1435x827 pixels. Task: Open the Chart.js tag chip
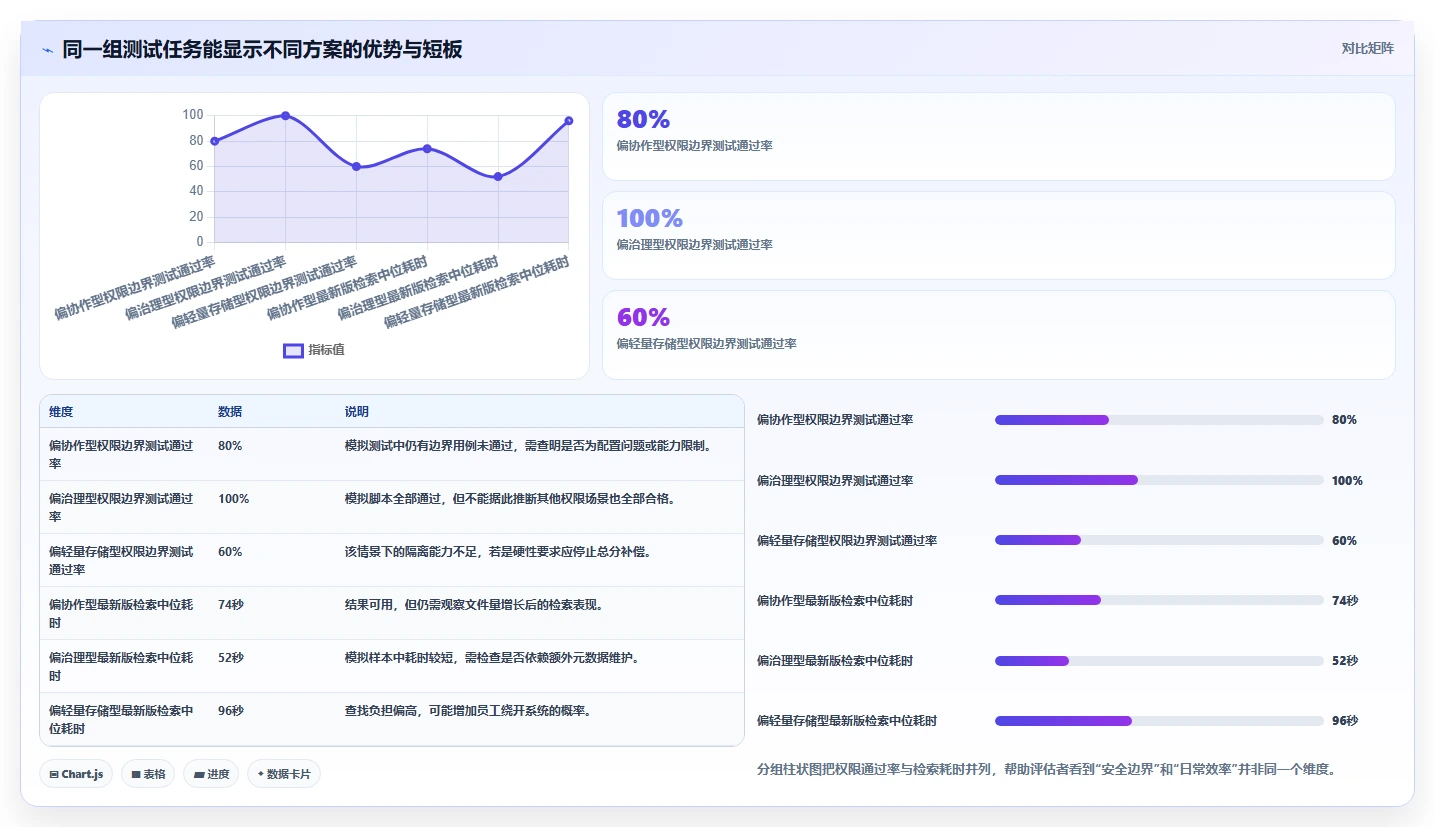pos(76,774)
